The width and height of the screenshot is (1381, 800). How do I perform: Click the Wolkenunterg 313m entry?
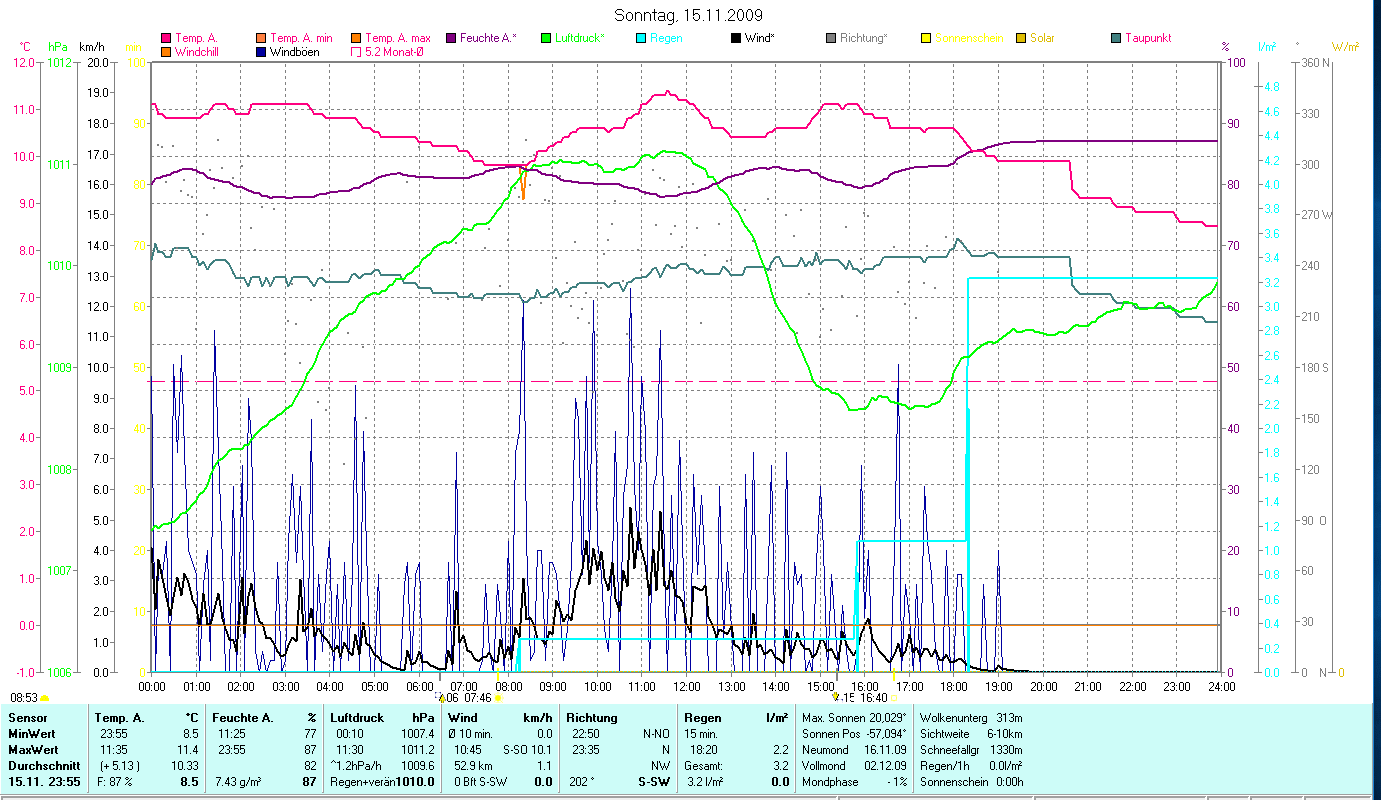point(970,718)
